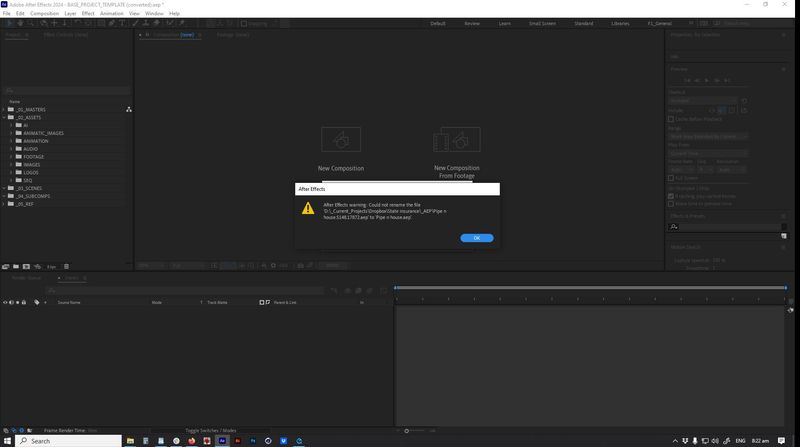The image size is (800, 447).
Task: Collapse the _02_ASSETS folder
Action: tap(6, 117)
